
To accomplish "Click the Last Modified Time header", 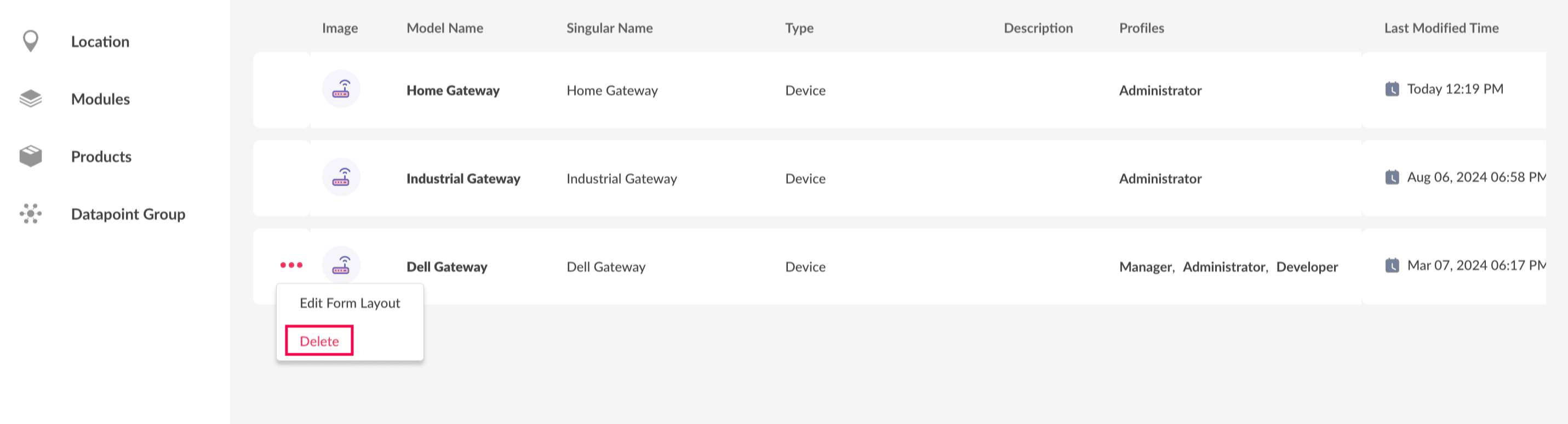I will pyautogui.click(x=1441, y=28).
